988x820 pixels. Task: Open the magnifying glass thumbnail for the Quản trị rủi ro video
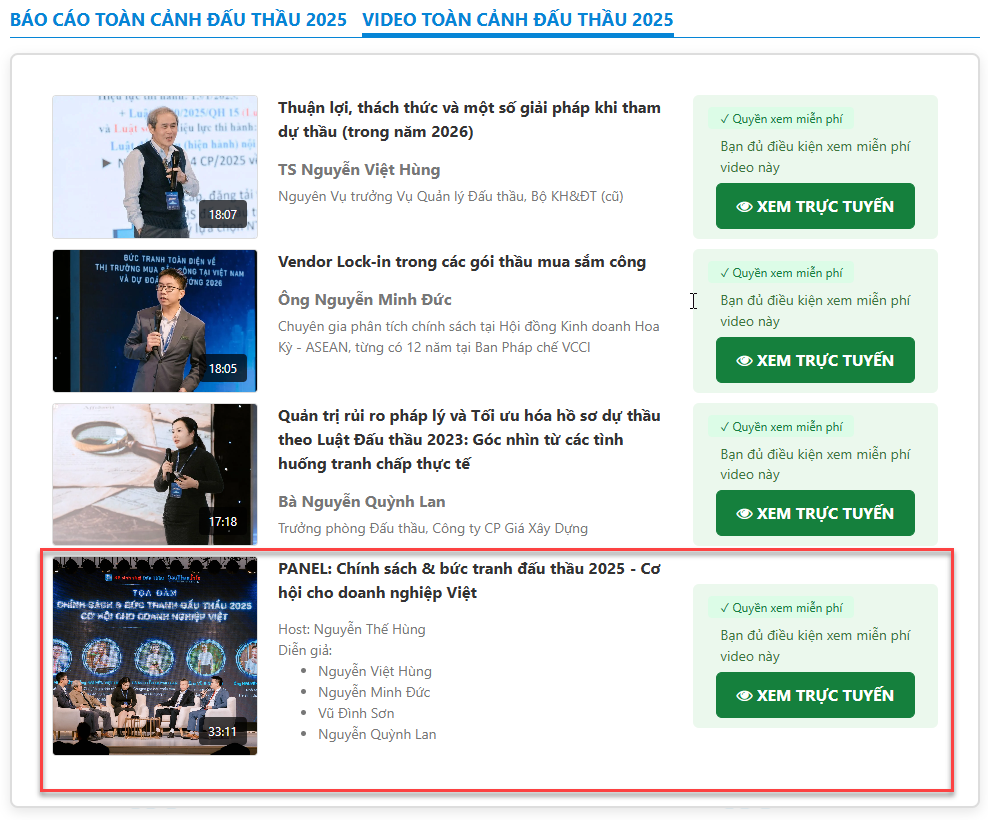point(154,474)
